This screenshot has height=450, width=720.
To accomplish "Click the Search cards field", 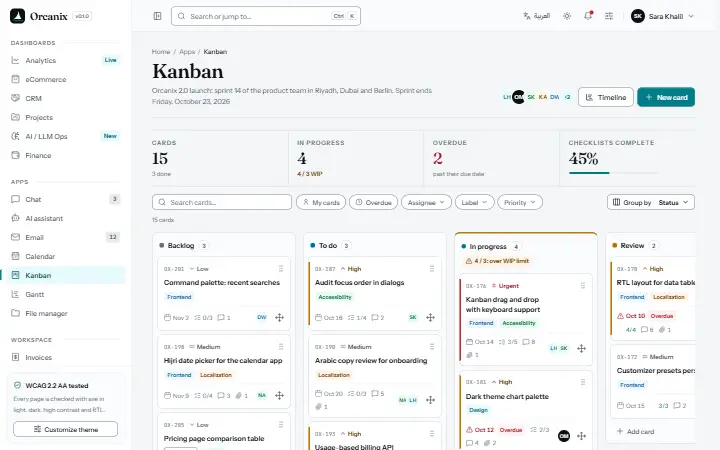I will [x=222, y=202].
